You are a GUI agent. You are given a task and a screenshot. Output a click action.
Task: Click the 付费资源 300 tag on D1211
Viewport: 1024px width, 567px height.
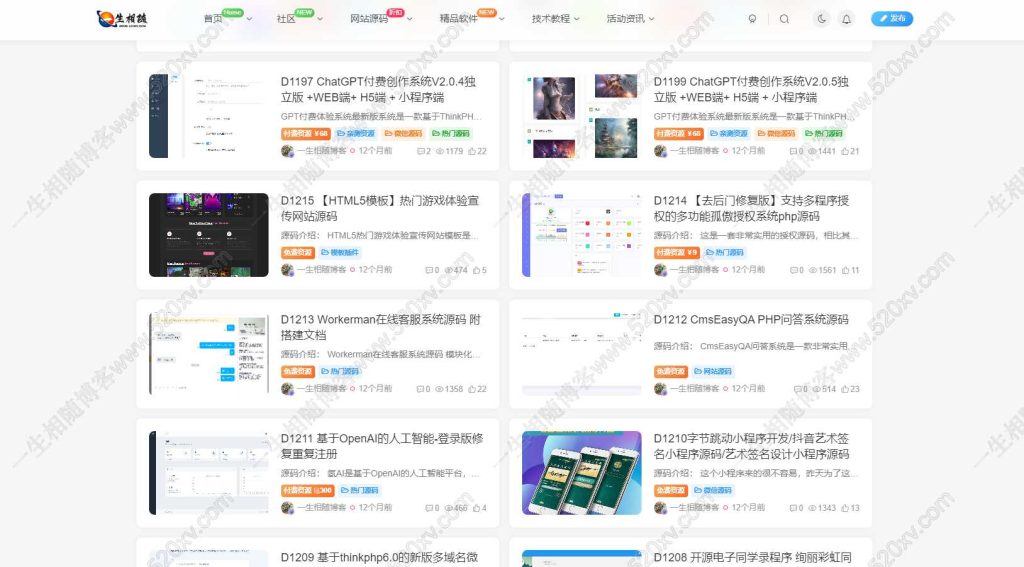pos(308,490)
